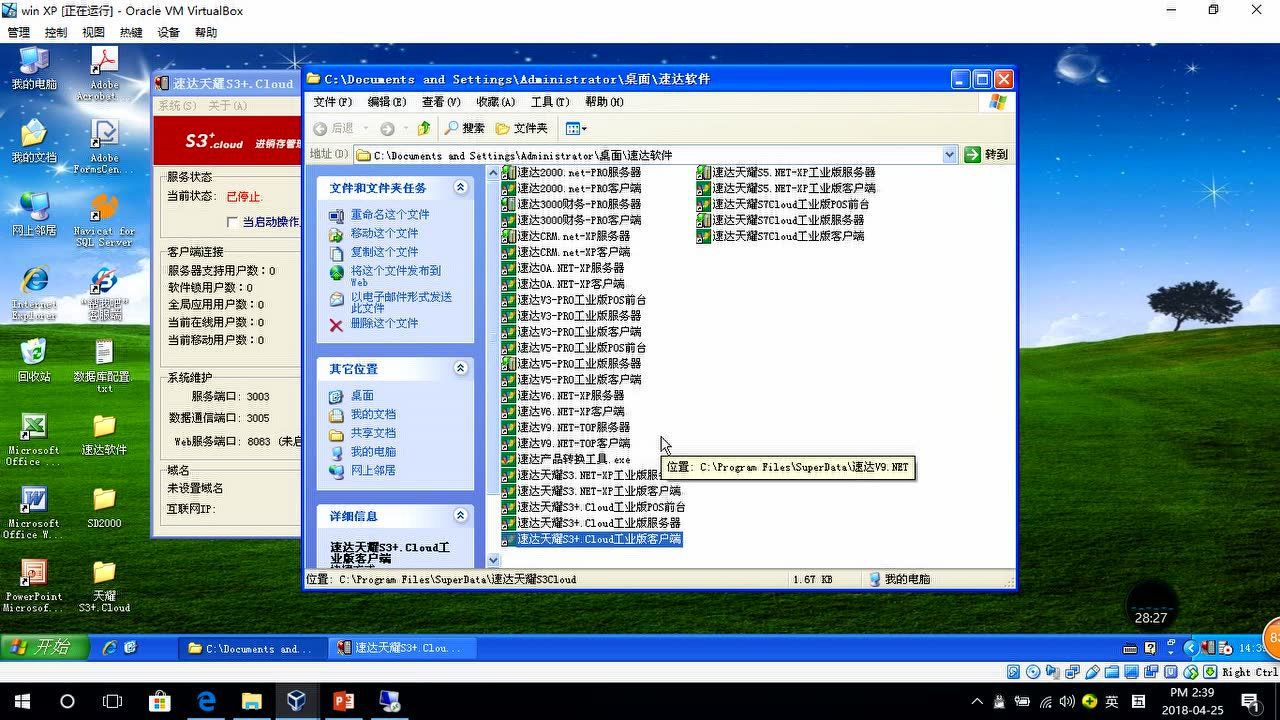Click 搜索 search toolbar button
1280x720 pixels.
coord(465,128)
